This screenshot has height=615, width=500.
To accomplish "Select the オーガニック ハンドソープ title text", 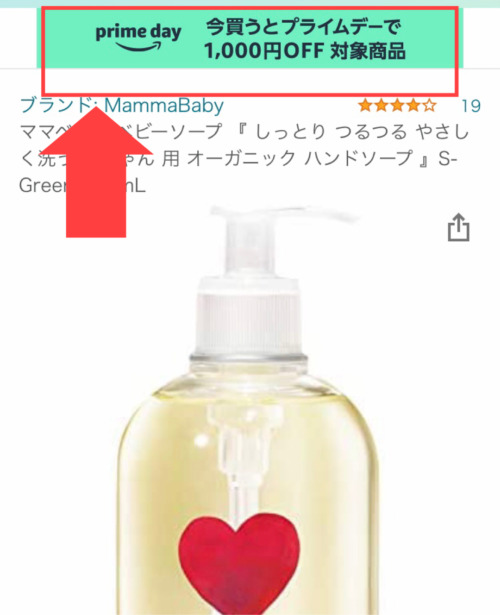I will (x=301, y=159).
